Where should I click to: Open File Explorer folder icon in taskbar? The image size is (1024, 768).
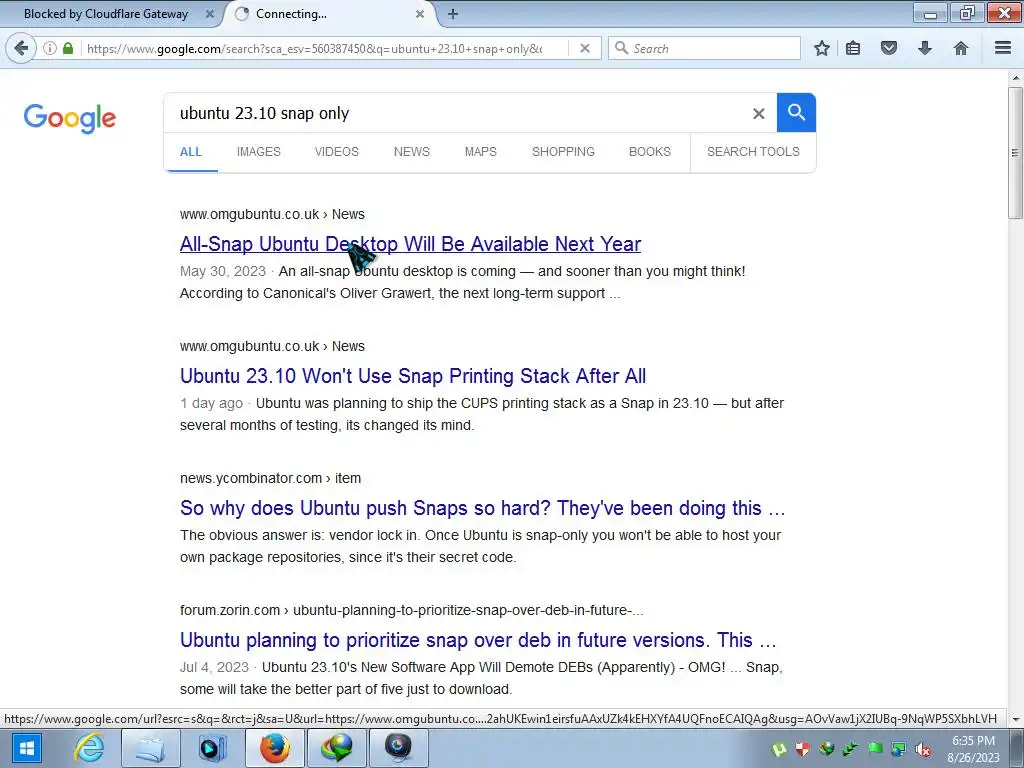150,748
